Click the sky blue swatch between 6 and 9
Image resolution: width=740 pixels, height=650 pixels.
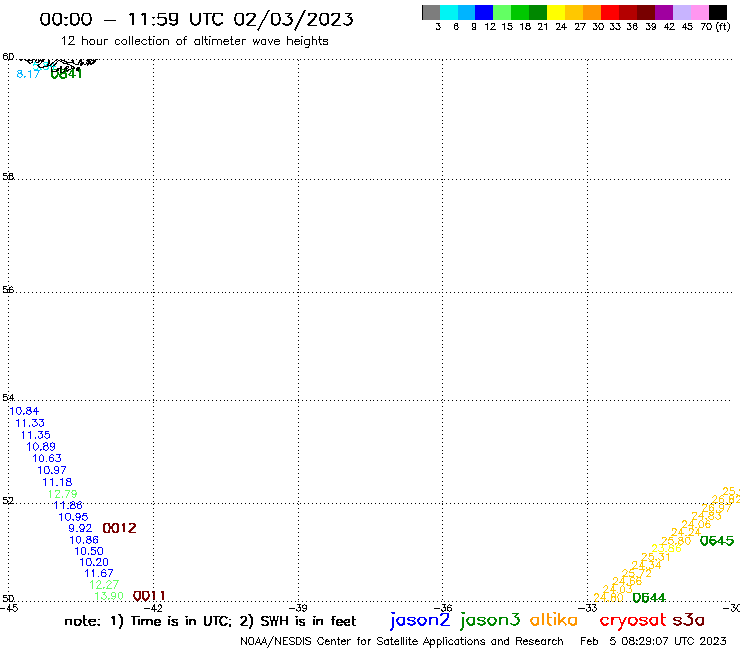(467, 13)
